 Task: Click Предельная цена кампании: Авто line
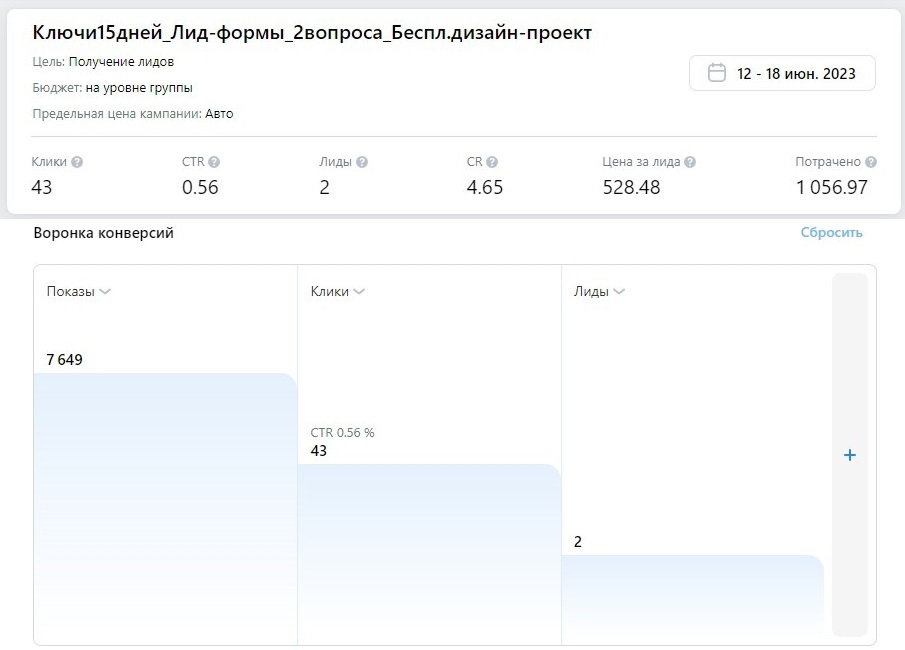tap(133, 114)
